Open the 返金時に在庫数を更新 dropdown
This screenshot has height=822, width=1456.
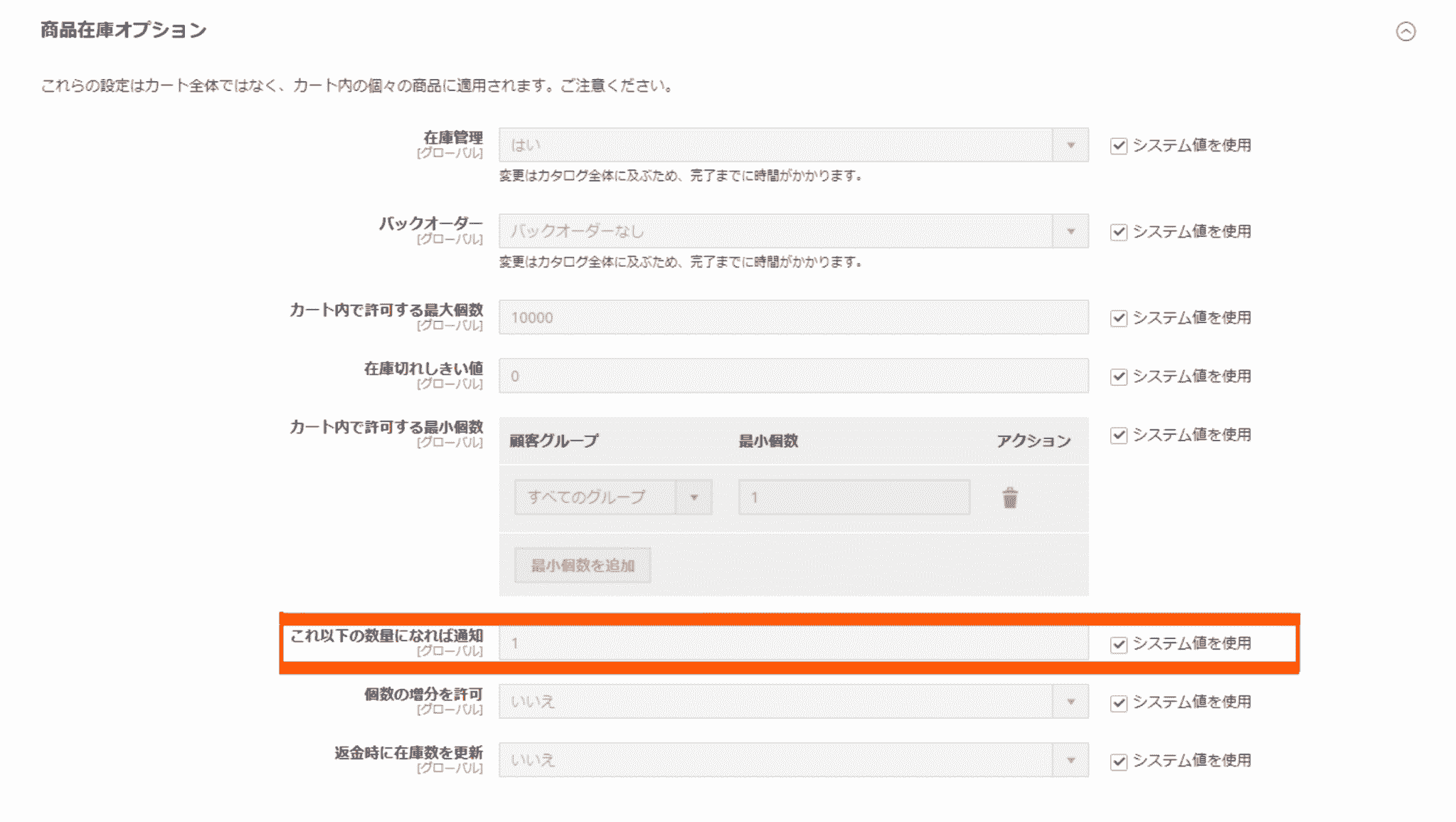tap(1071, 760)
